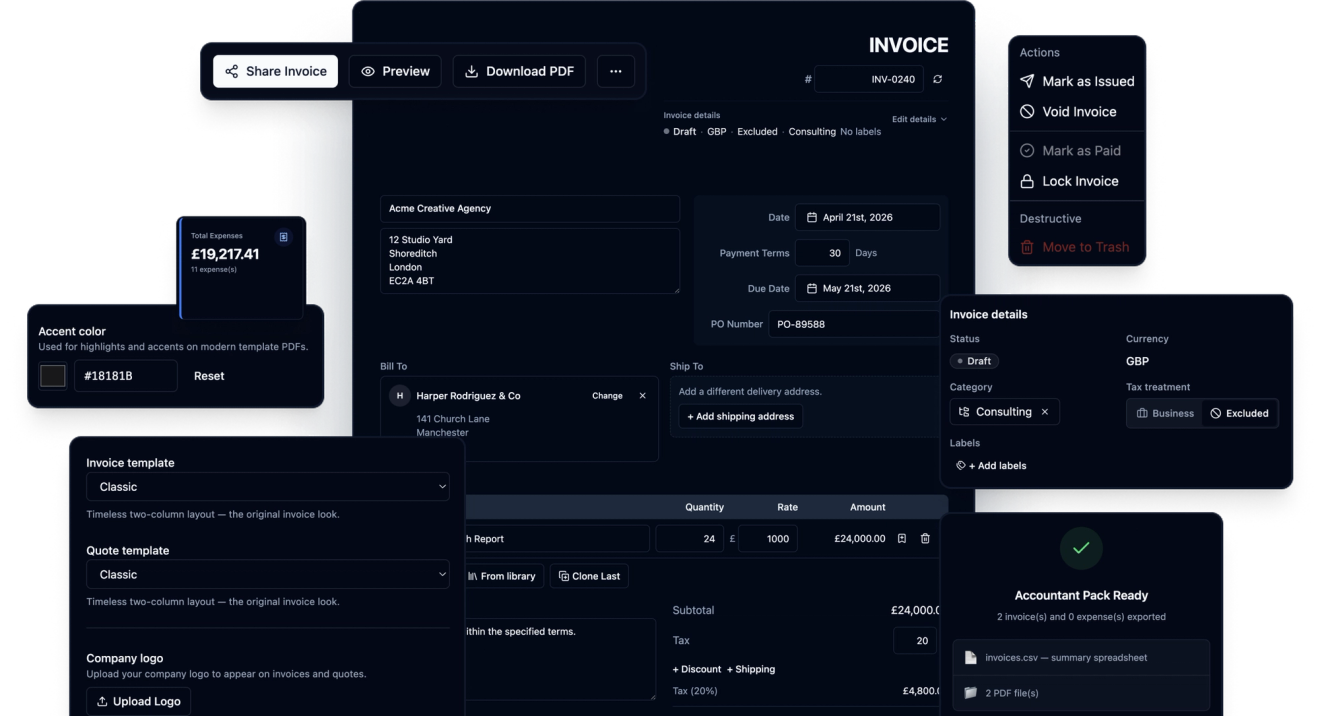Choose Void Invoice in Actions menu
The width and height of the screenshot is (1320, 716).
1077,112
